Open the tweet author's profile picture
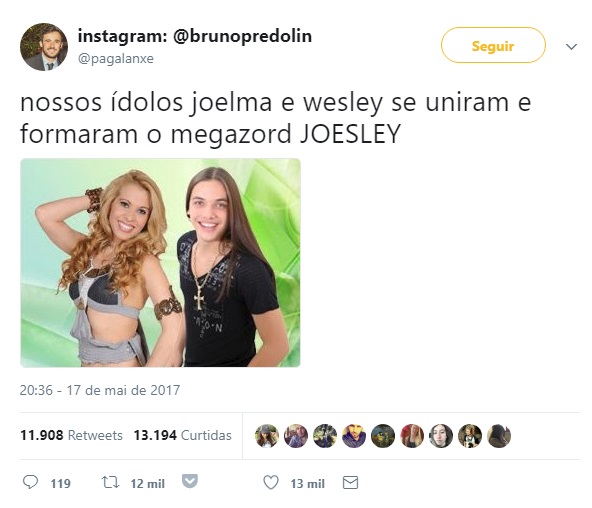Screen dimensions: 592x508 [x=44, y=47]
